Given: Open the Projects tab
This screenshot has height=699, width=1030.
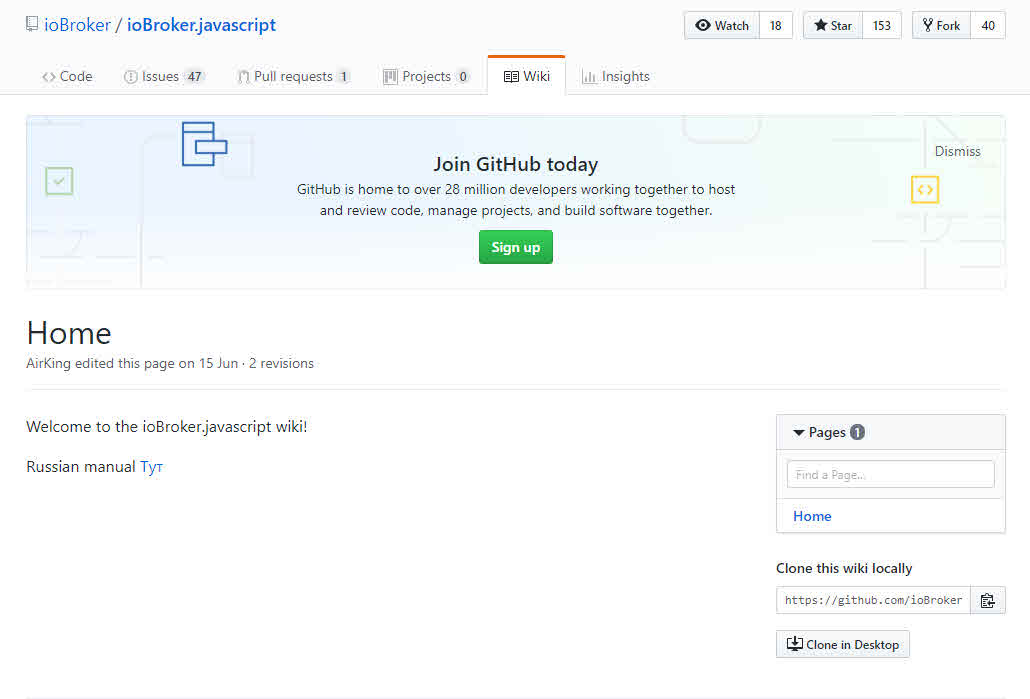Looking at the screenshot, I should click(x=426, y=76).
